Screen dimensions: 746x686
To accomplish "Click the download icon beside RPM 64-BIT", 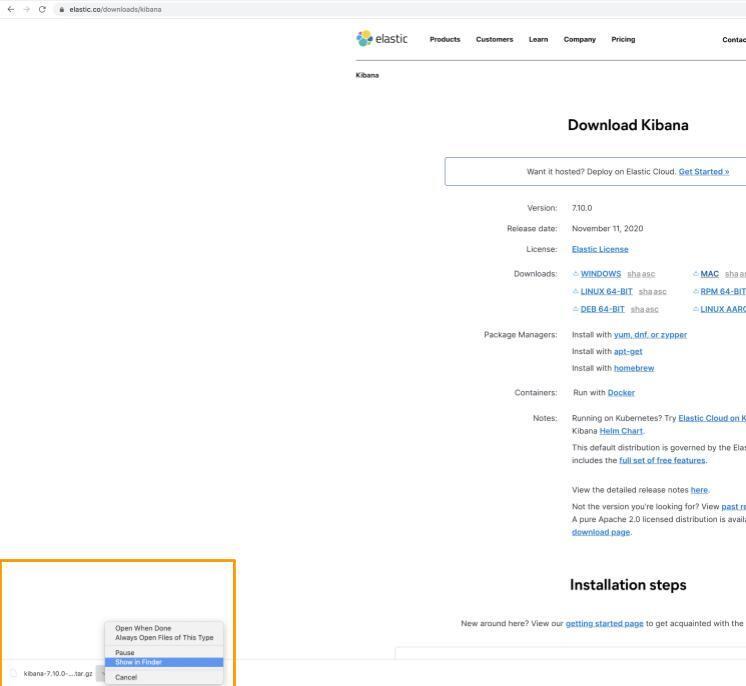I will [x=696, y=291].
